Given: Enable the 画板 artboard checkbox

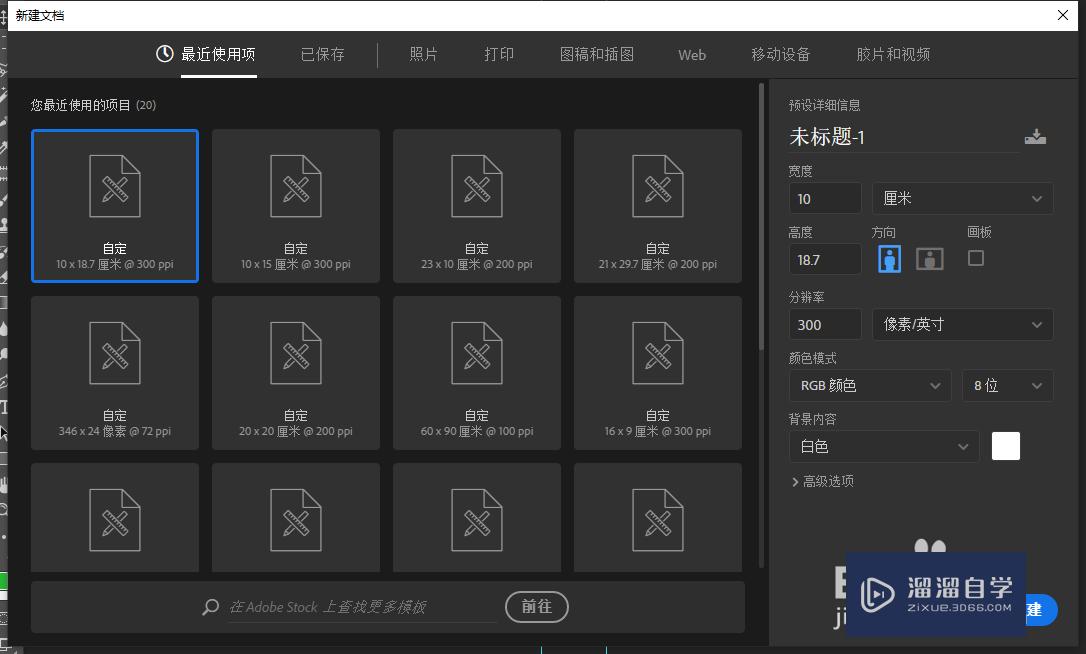Looking at the screenshot, I should point(975,258).
